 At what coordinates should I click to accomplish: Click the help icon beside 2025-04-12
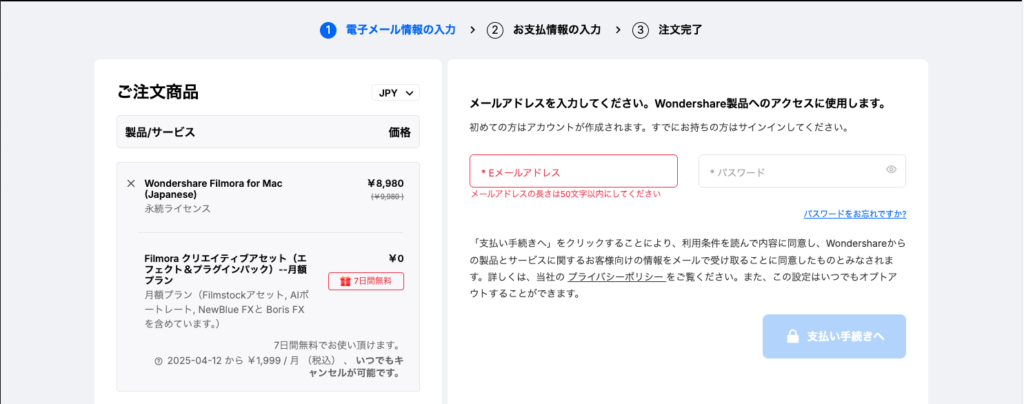(158, 360)
